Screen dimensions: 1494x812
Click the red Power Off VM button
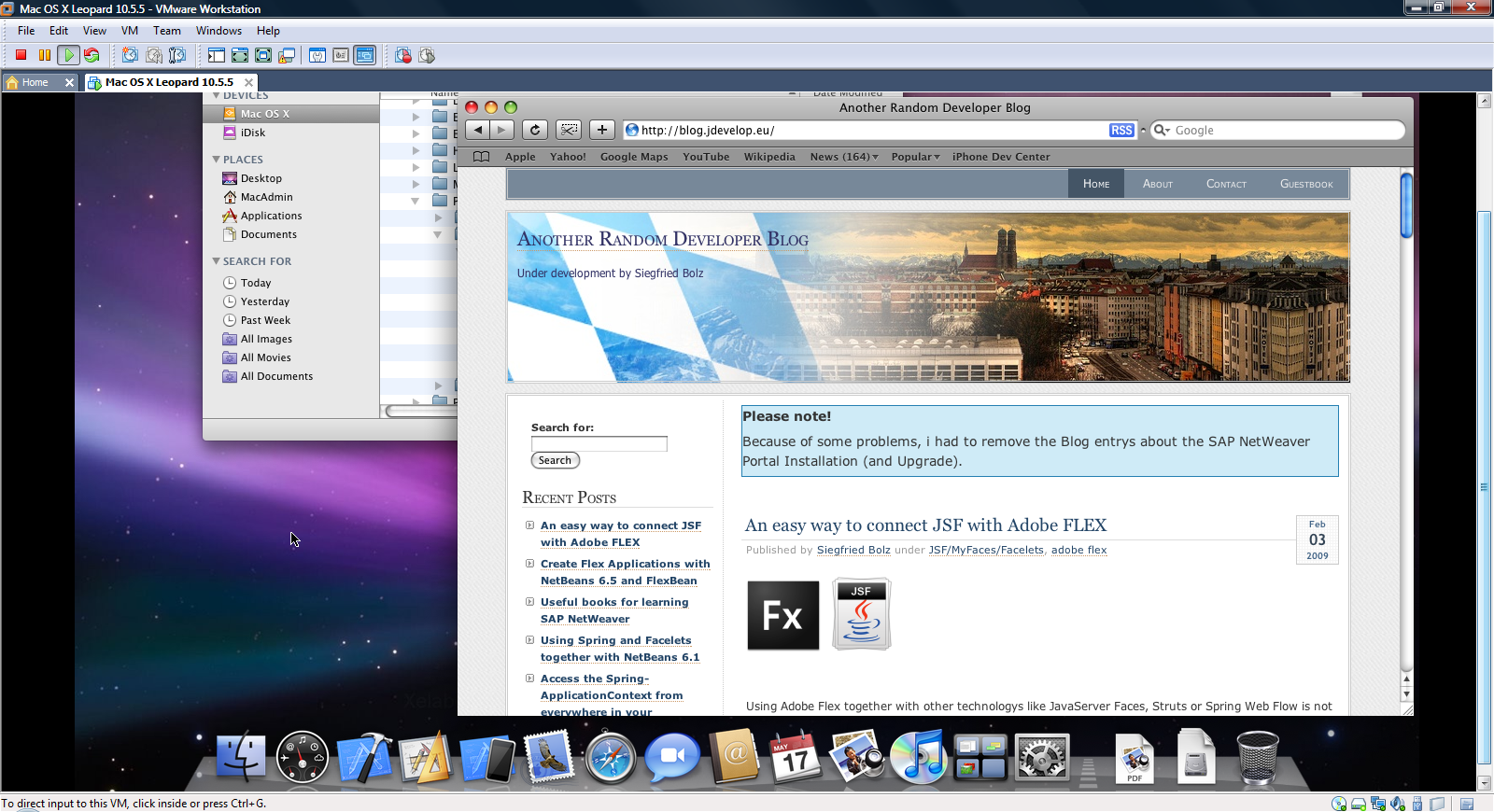(21, 55)
